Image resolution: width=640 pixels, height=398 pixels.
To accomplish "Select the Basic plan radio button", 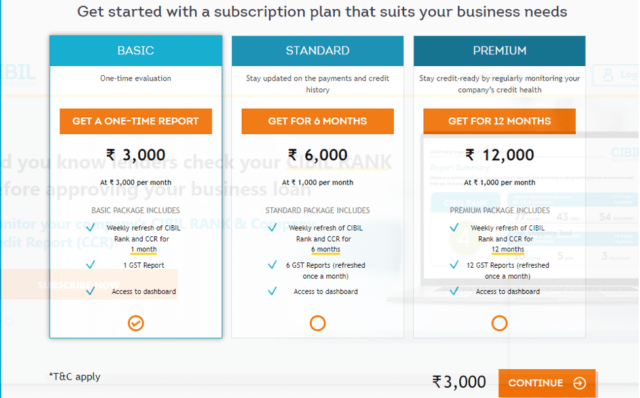I will pos(136,323).
